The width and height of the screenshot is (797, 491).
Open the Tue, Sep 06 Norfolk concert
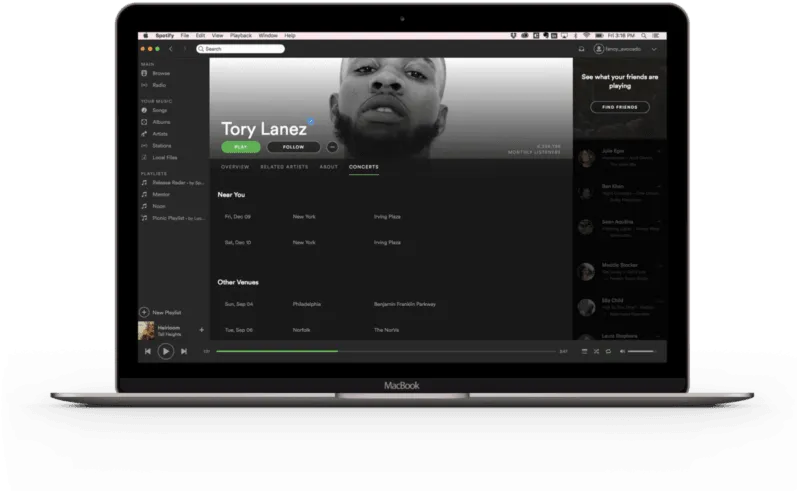390,330
